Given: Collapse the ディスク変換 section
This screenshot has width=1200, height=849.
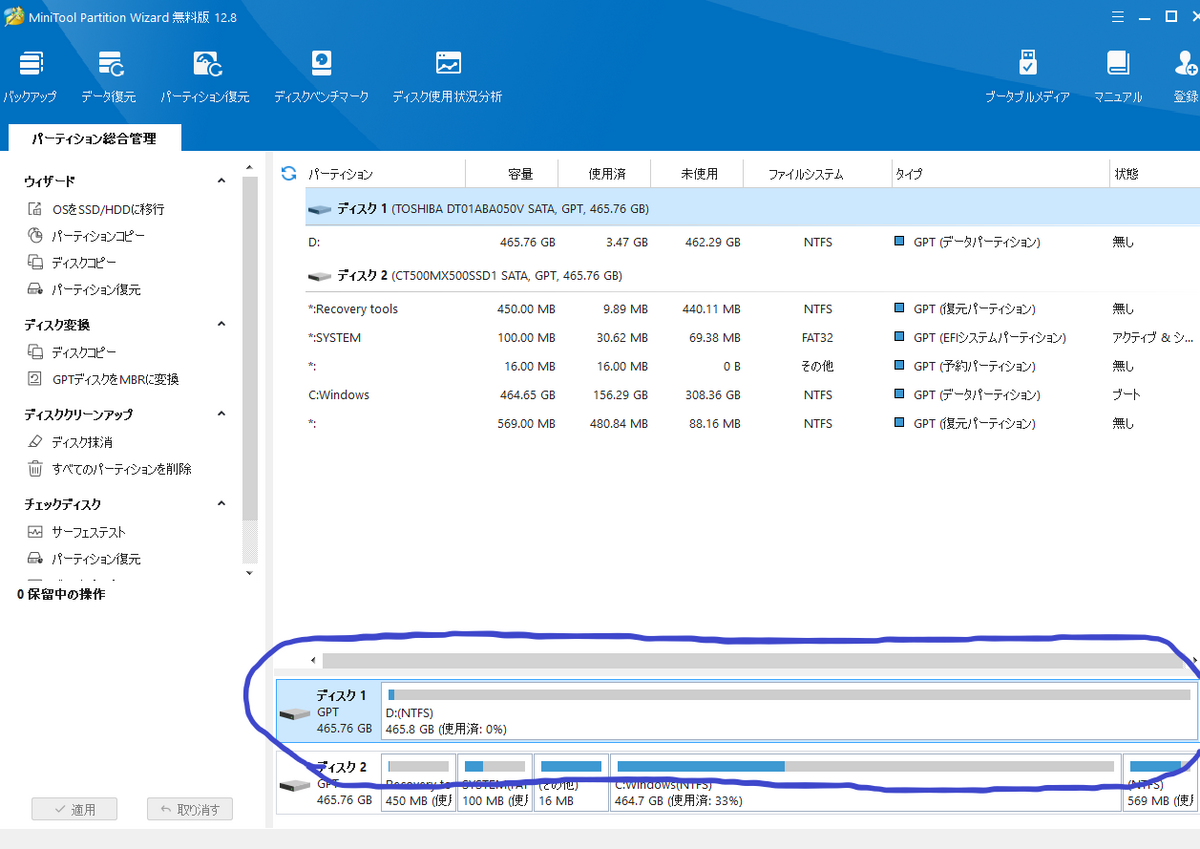Looking at the screenshot, I should [222, 325].
